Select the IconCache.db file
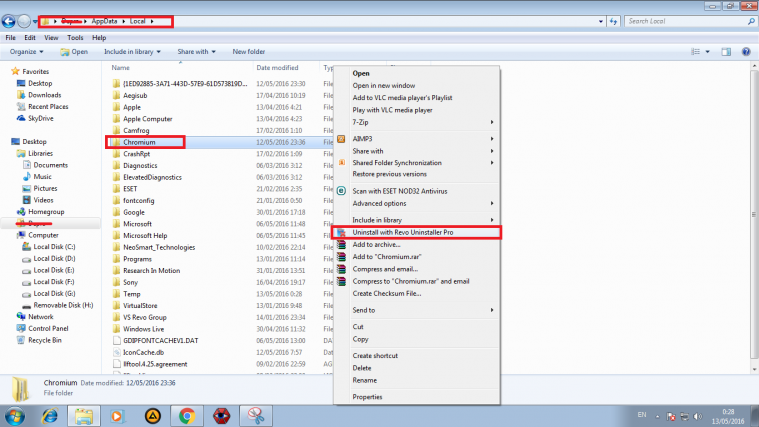The width and height of the screenshot is (759, 427). [x=143, y=352]
